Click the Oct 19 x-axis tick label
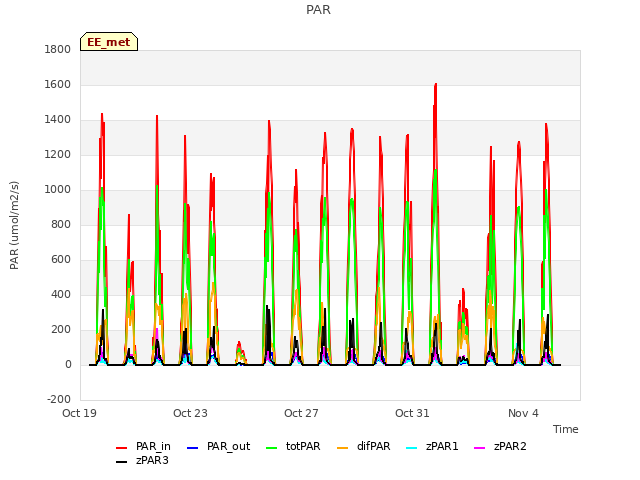 (80, 413)
